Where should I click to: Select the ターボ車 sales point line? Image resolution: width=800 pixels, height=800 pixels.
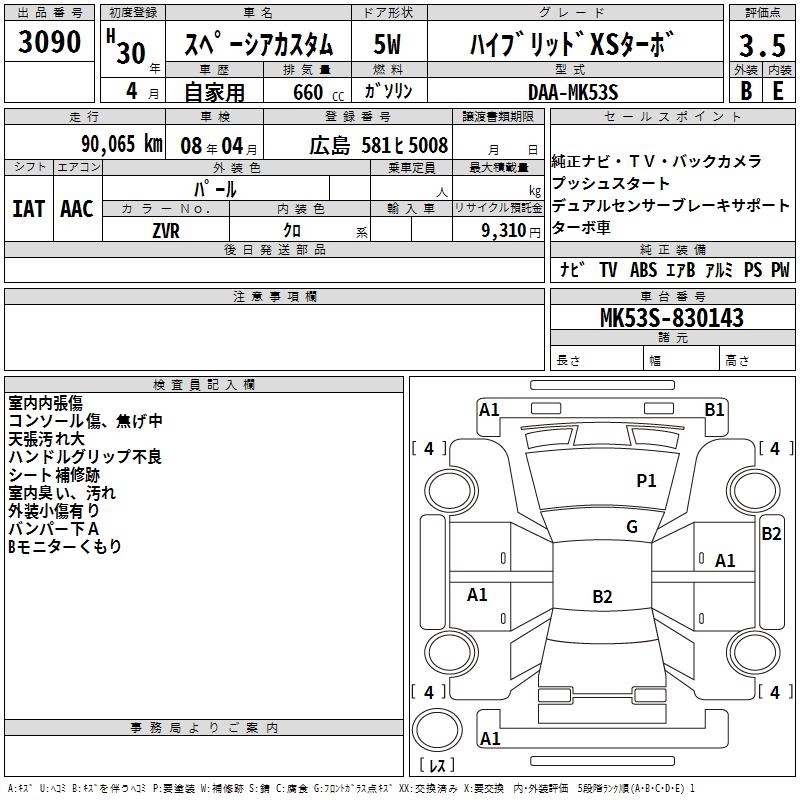[x=581, y=227]
